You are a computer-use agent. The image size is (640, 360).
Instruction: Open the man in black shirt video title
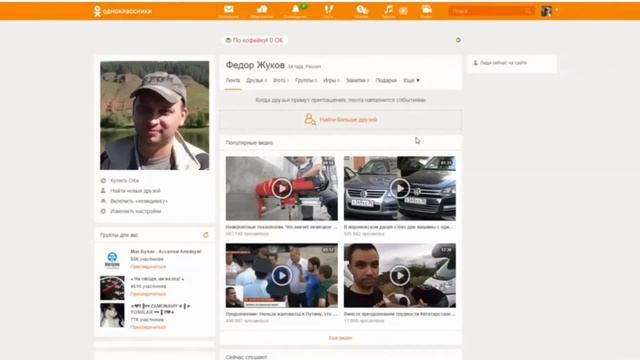399,314
